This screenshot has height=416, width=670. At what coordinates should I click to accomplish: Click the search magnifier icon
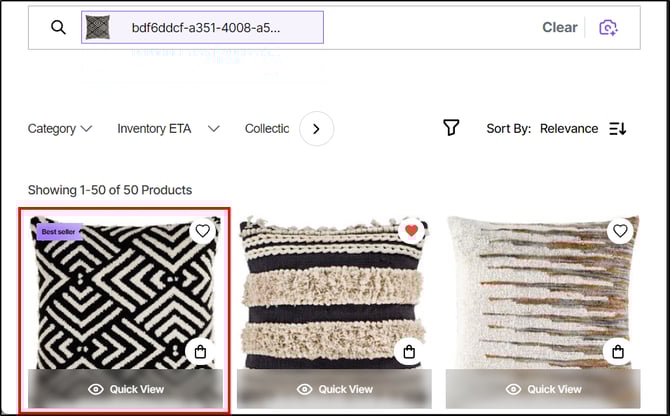[59, 28]
